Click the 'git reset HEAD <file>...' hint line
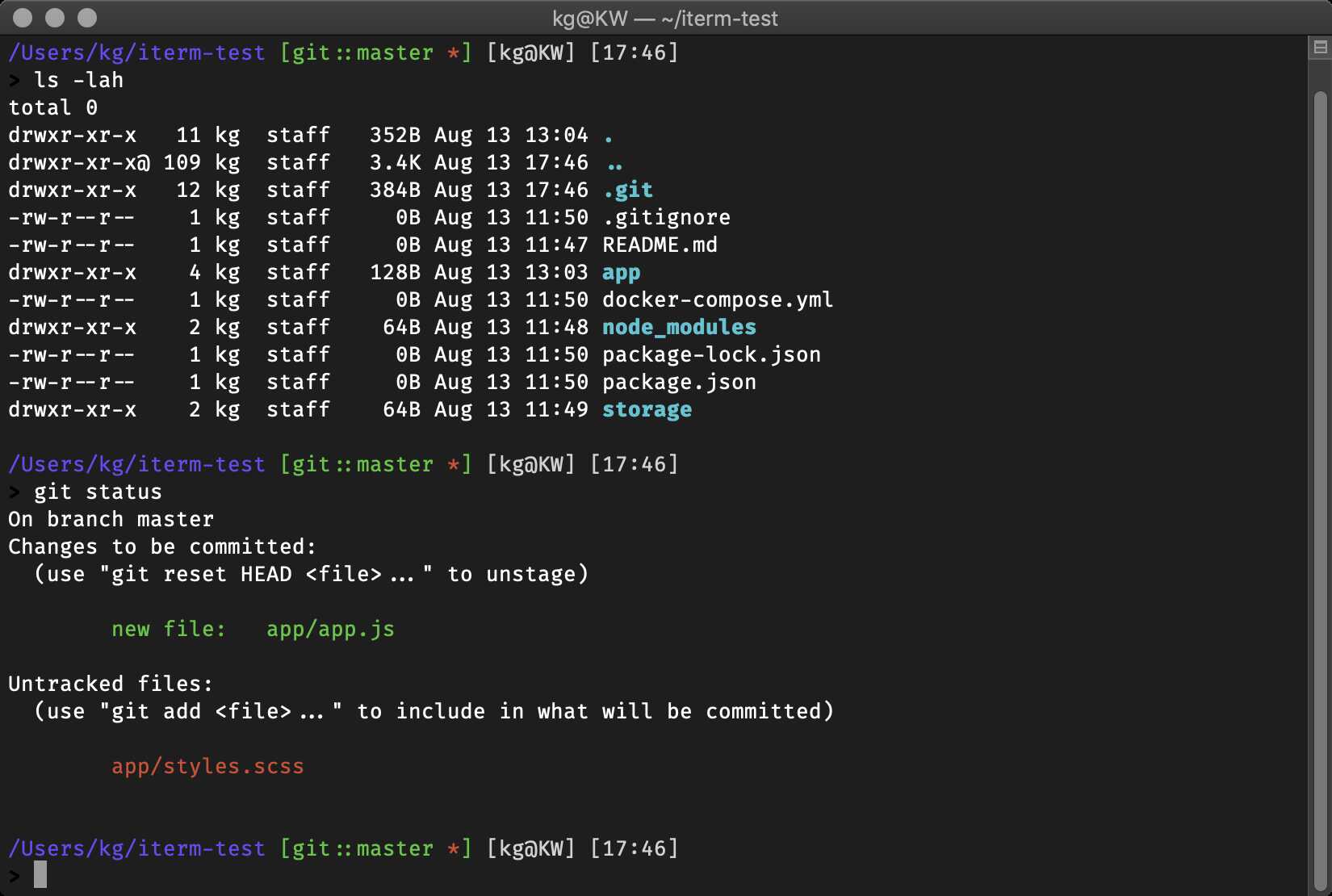The width and height of the screenshot is (1332, 896). pos(312,574)
